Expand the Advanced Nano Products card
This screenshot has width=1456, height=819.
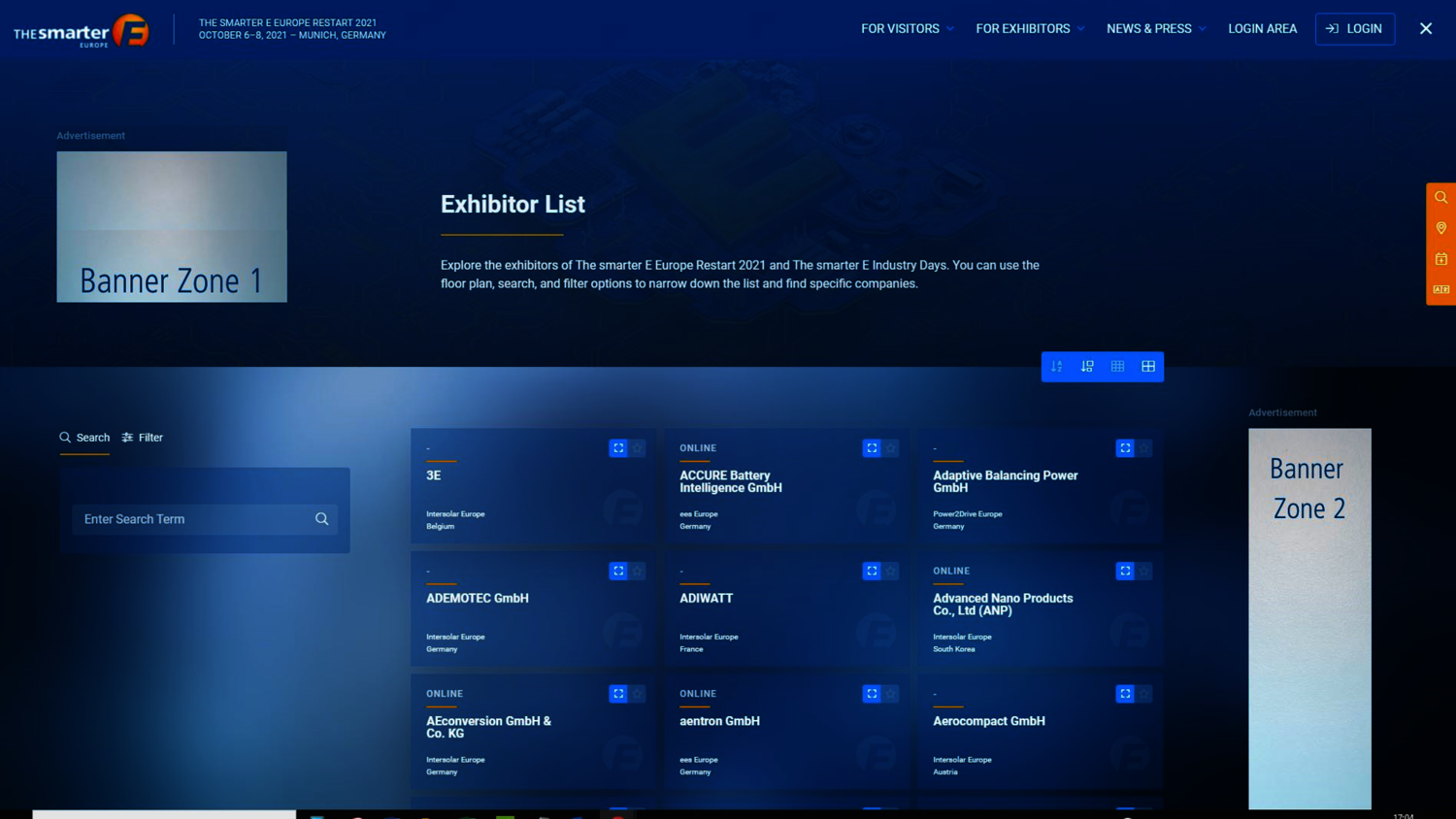(x=1125, y=571)
